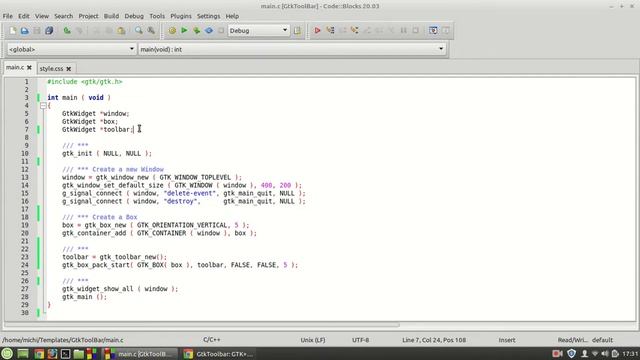
Task: Run the program with the green play icon
Action: click(184, 31)
